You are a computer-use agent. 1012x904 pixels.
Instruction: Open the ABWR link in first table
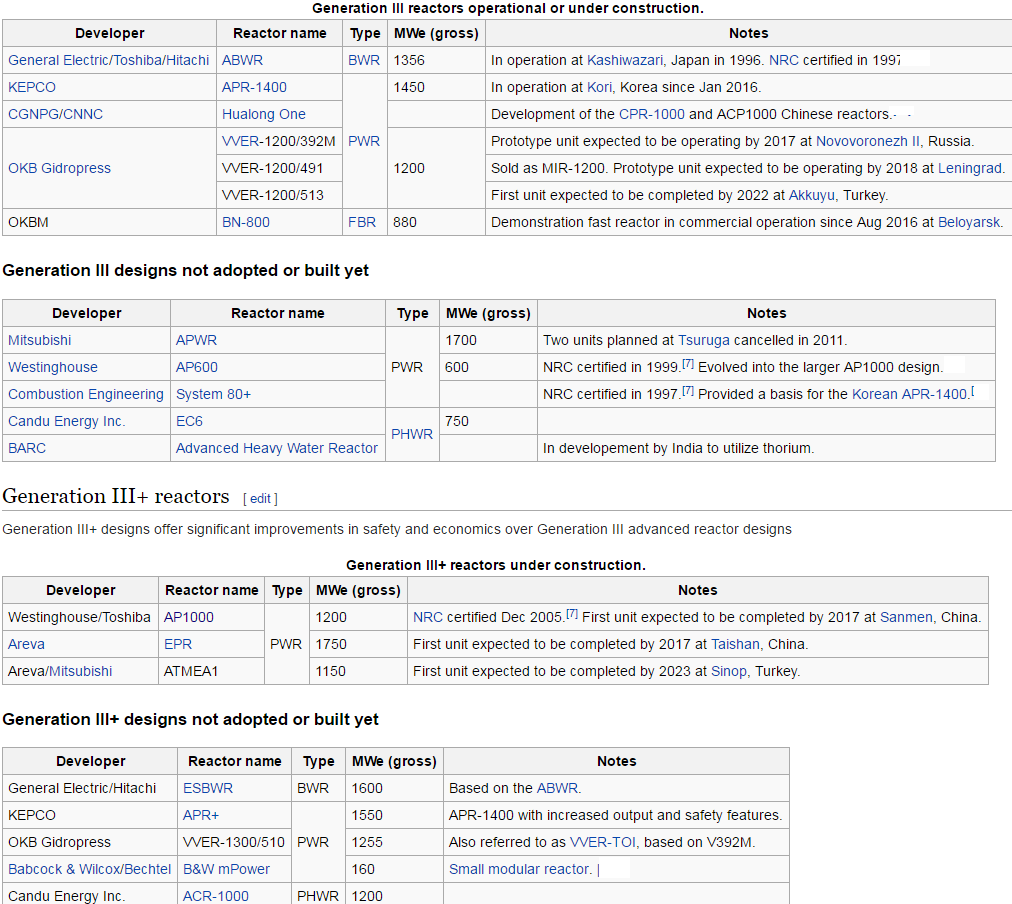point(242,60)
